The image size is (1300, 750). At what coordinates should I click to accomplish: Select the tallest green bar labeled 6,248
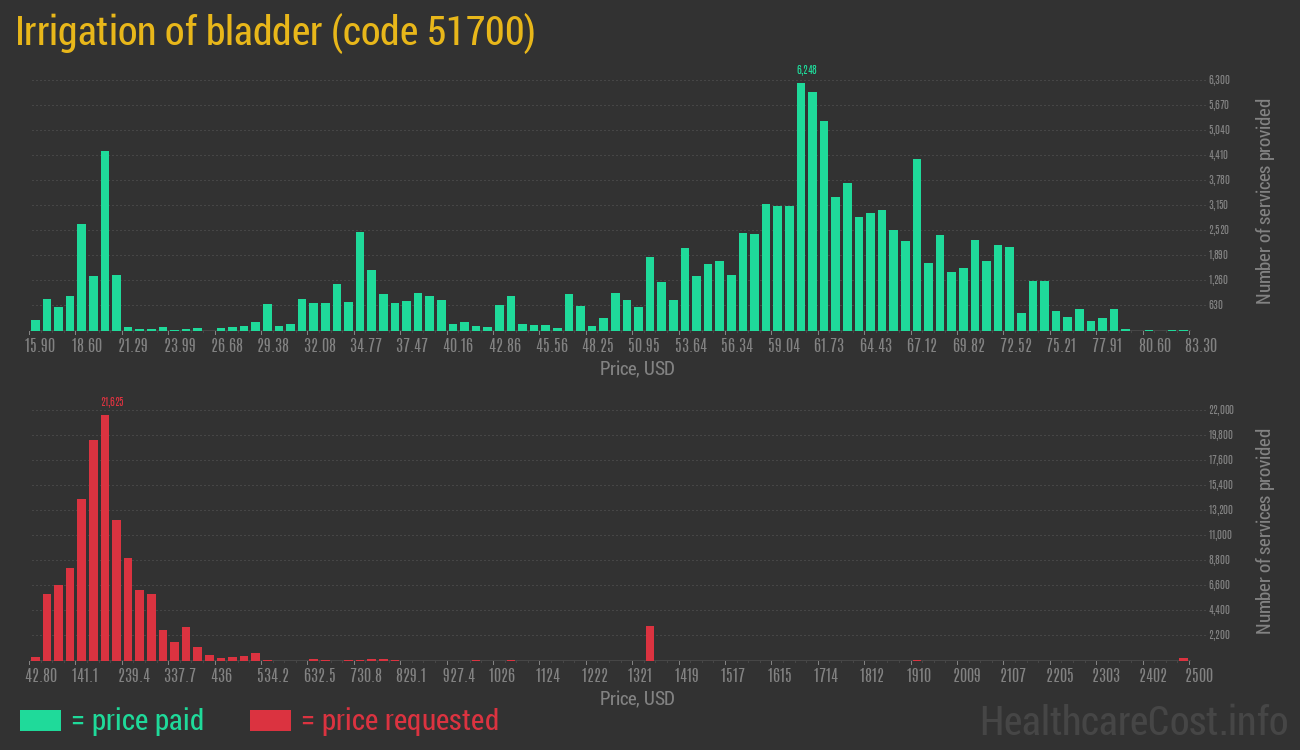(801, 206)
